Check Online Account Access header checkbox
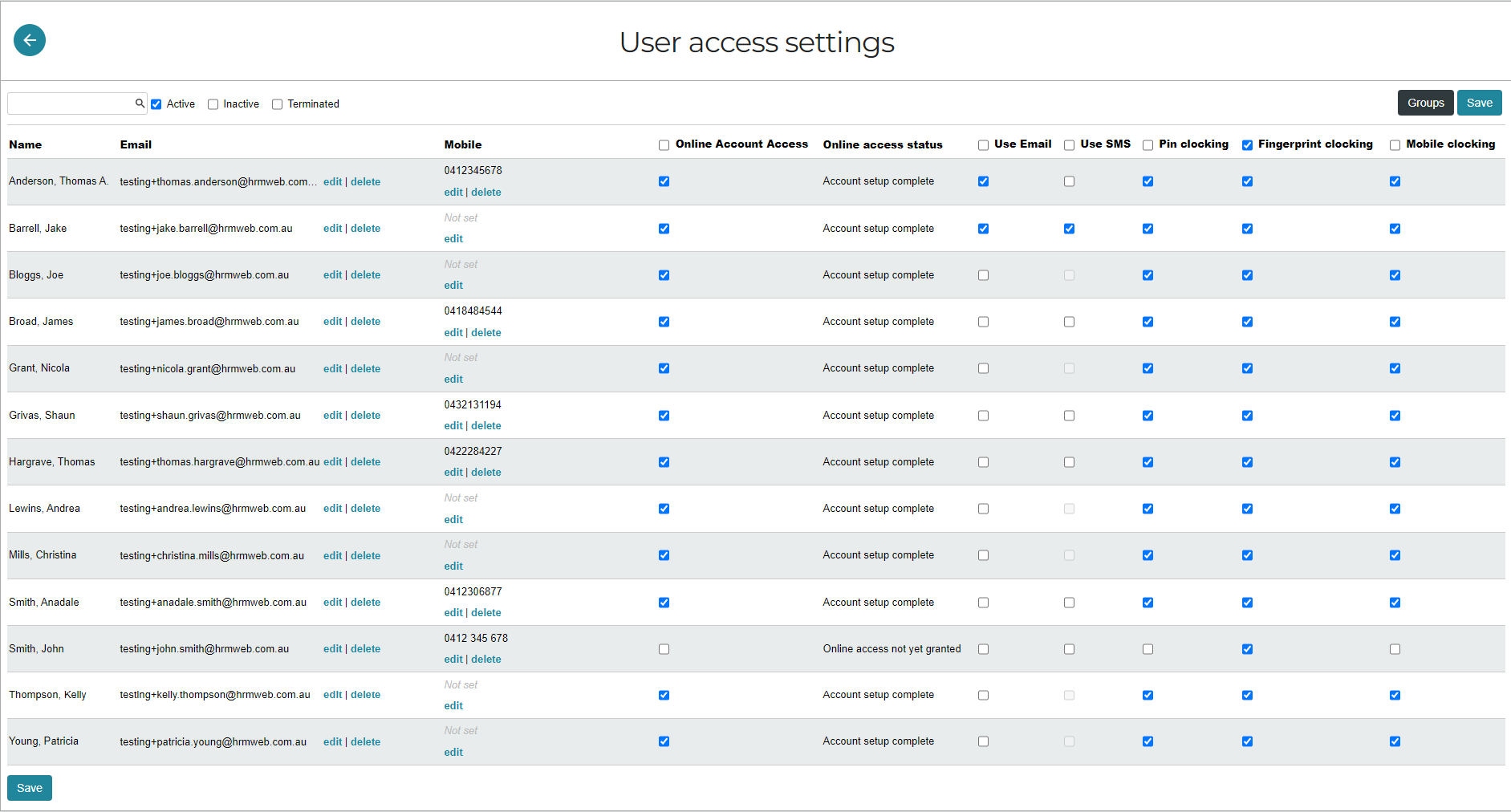The width and height of the screenshot is (1511, 812). coord(664,145)
